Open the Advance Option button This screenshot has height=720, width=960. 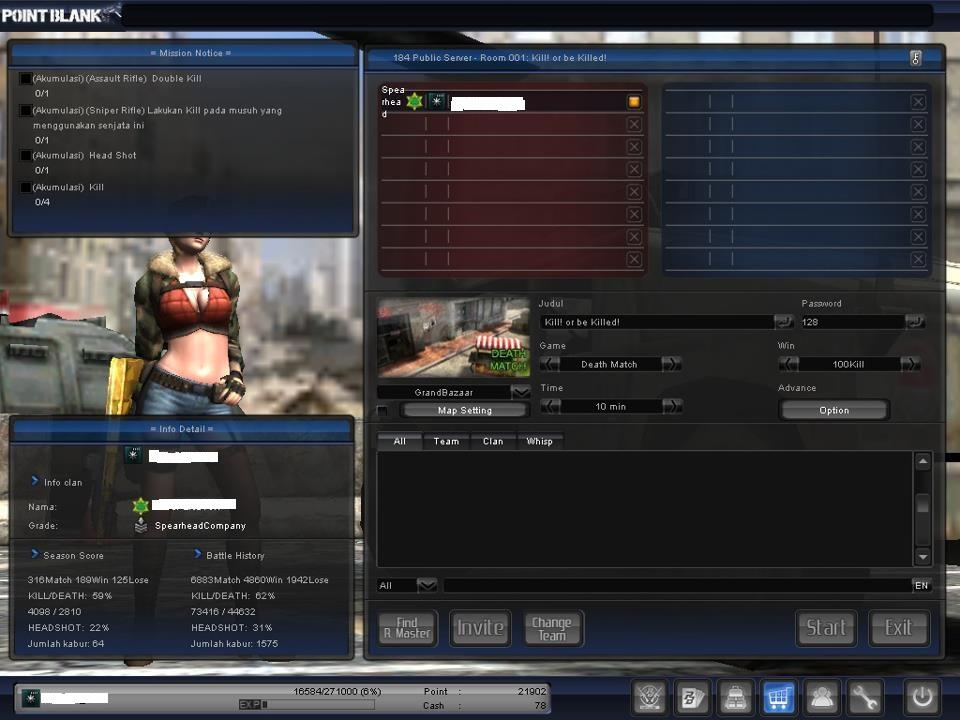[834, 410]
